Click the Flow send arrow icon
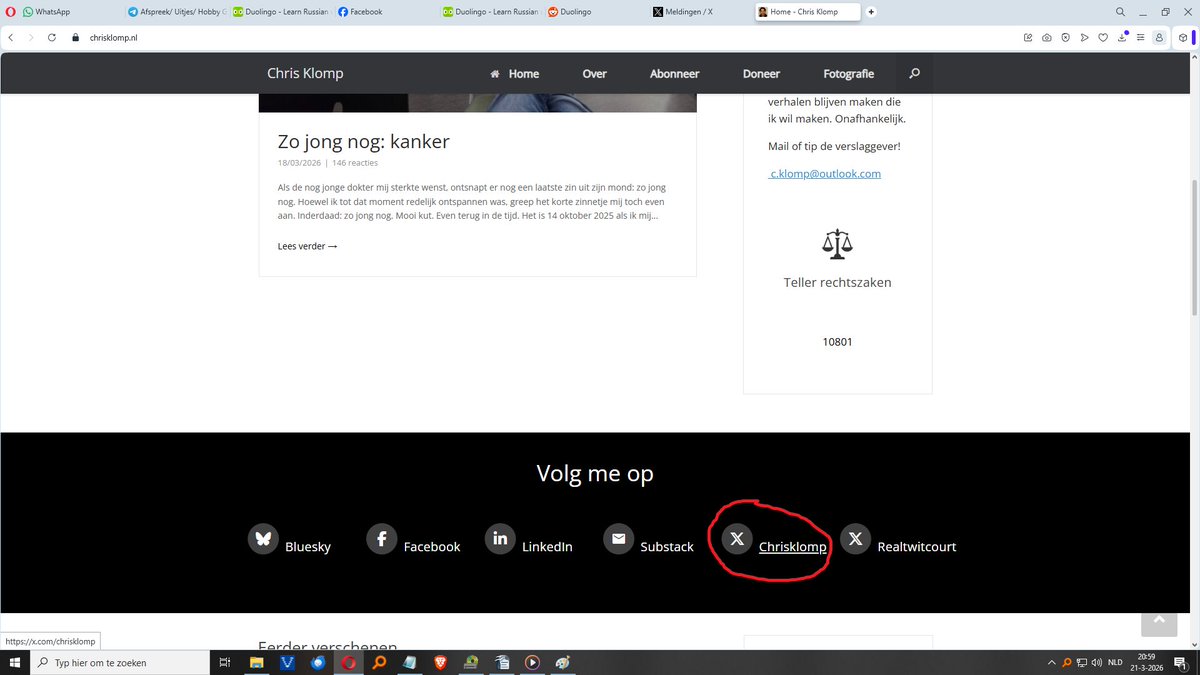This screenshot has height=675, width=1200. click(x=1084, y=37)
